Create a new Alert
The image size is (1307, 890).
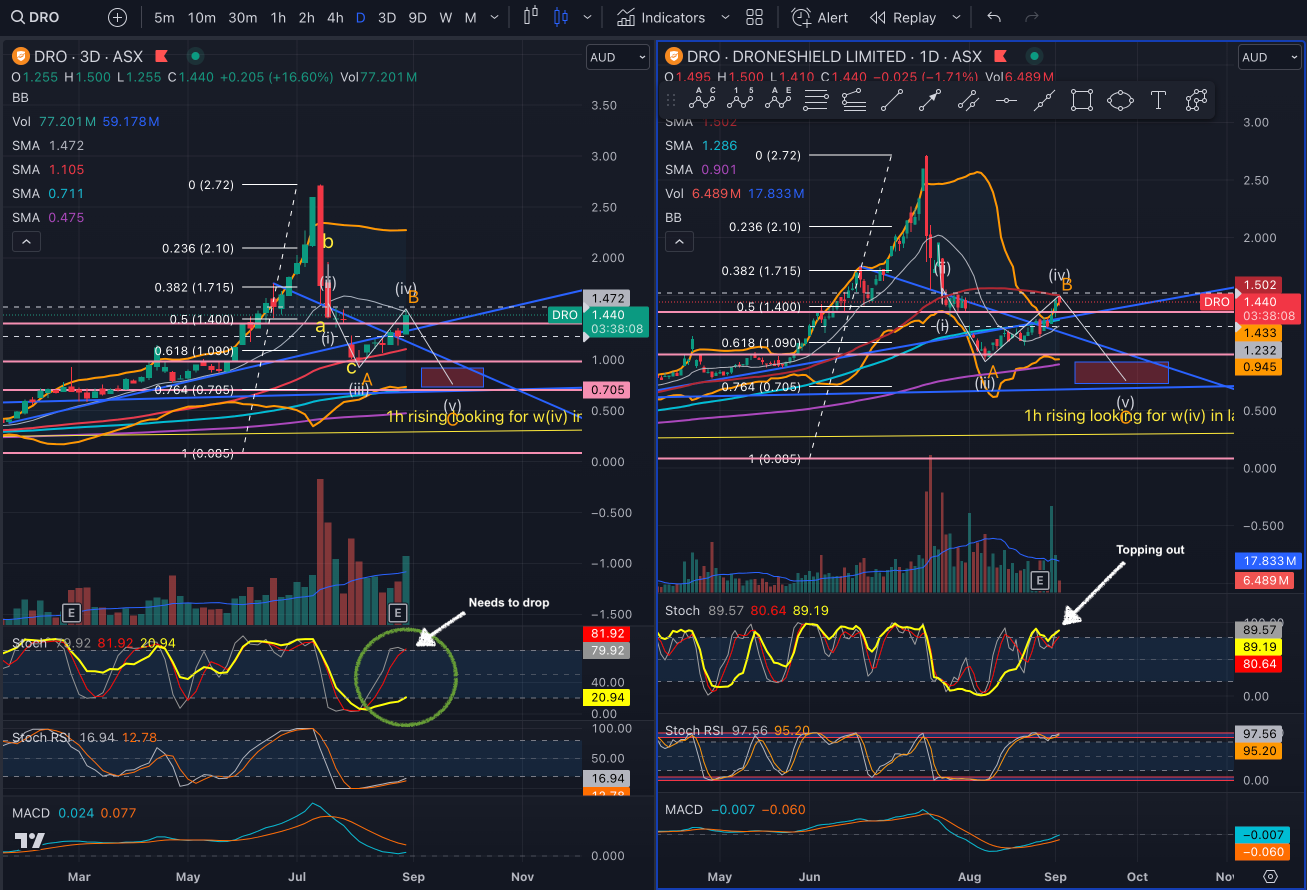820,17
